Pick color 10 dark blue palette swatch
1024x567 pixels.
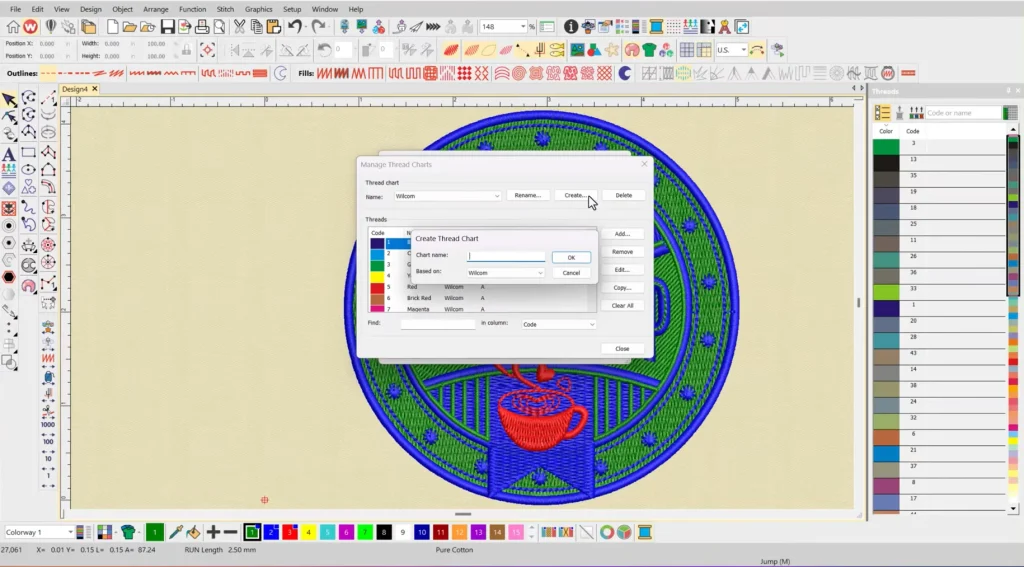(422, 532)
